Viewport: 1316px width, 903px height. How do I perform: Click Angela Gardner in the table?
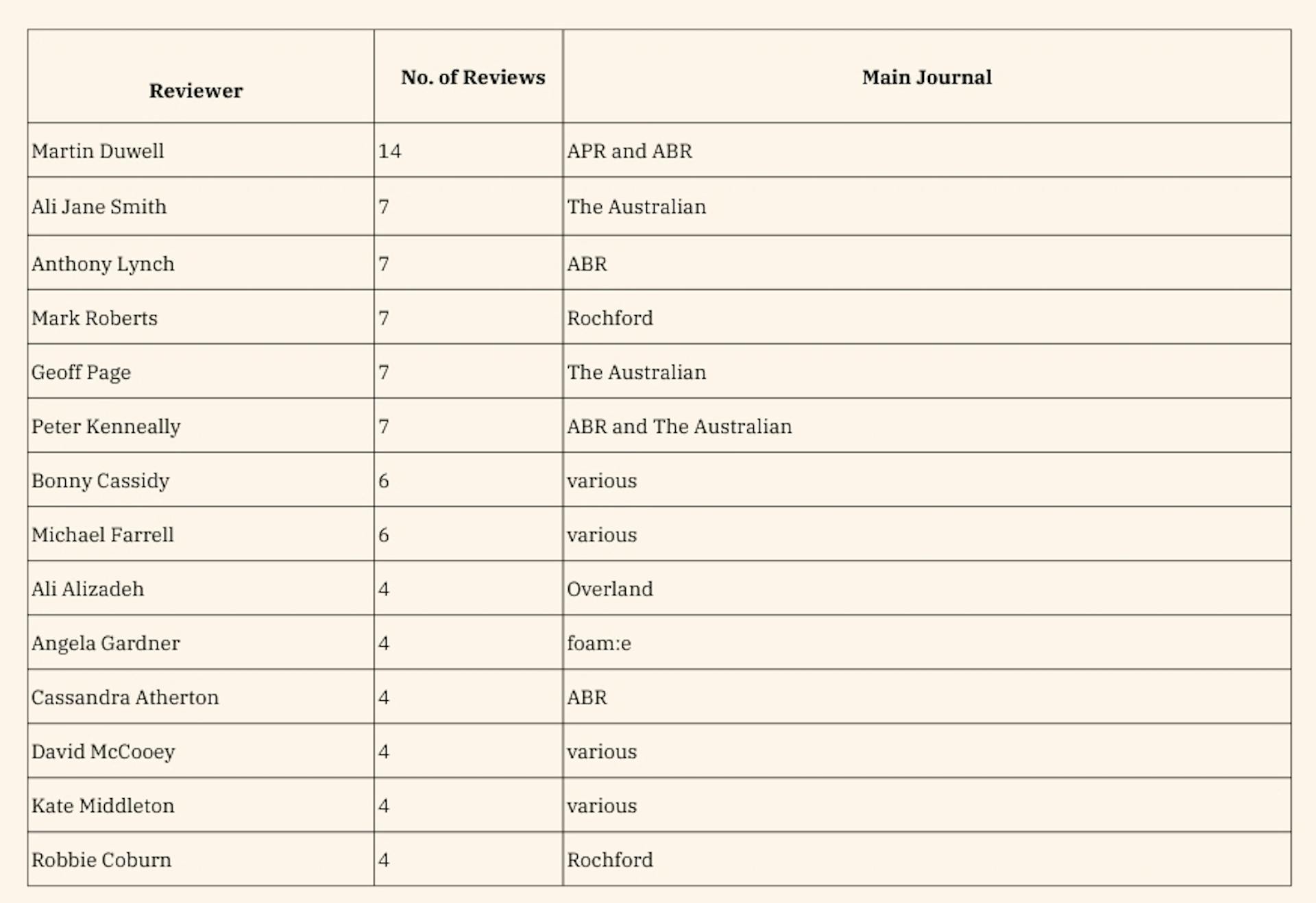click(106, 643)
